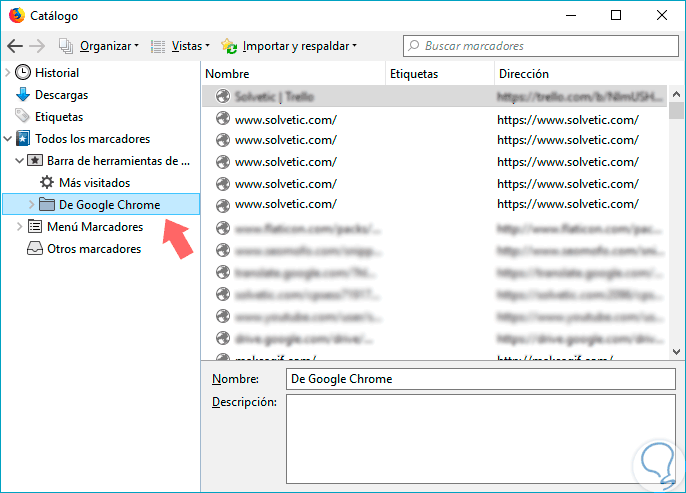Maximize the Catálogo window
The image size is (686, 493).
[x=616, y=15]
